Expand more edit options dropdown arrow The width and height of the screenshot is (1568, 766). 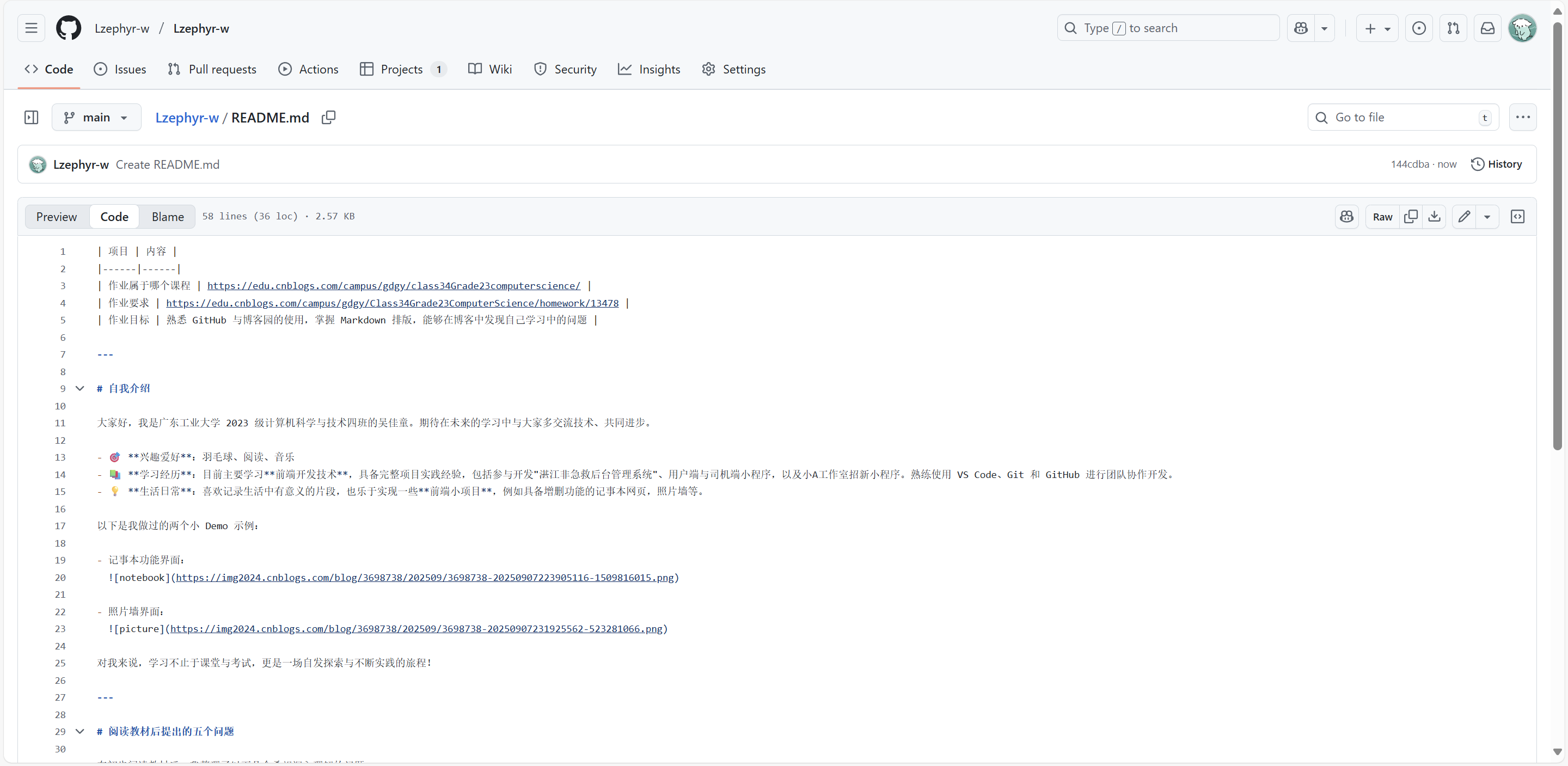1487,217
